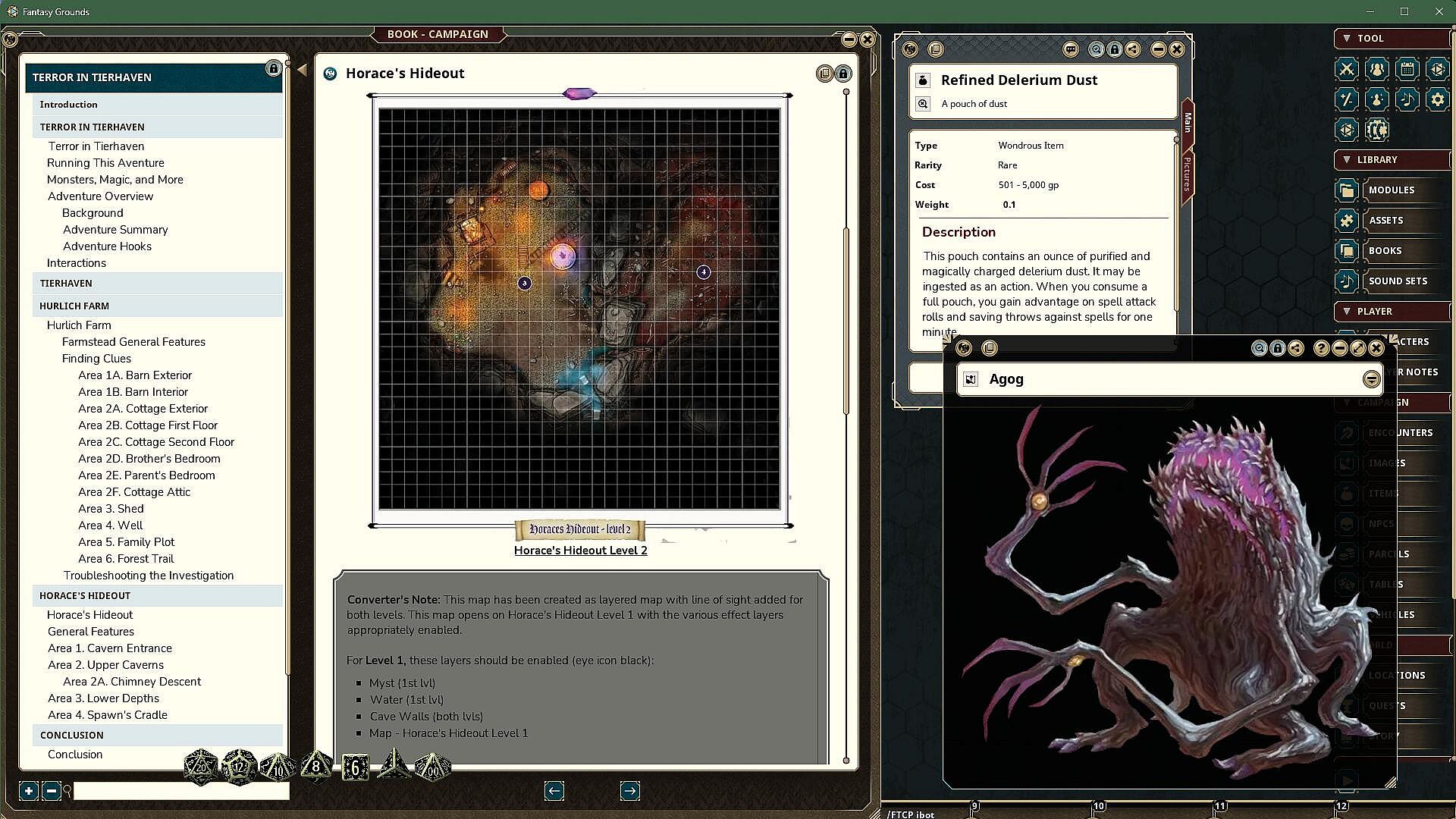Toggle the lock on Horace's Hideout page
1456x819 pixels.
tap(843, 74)
